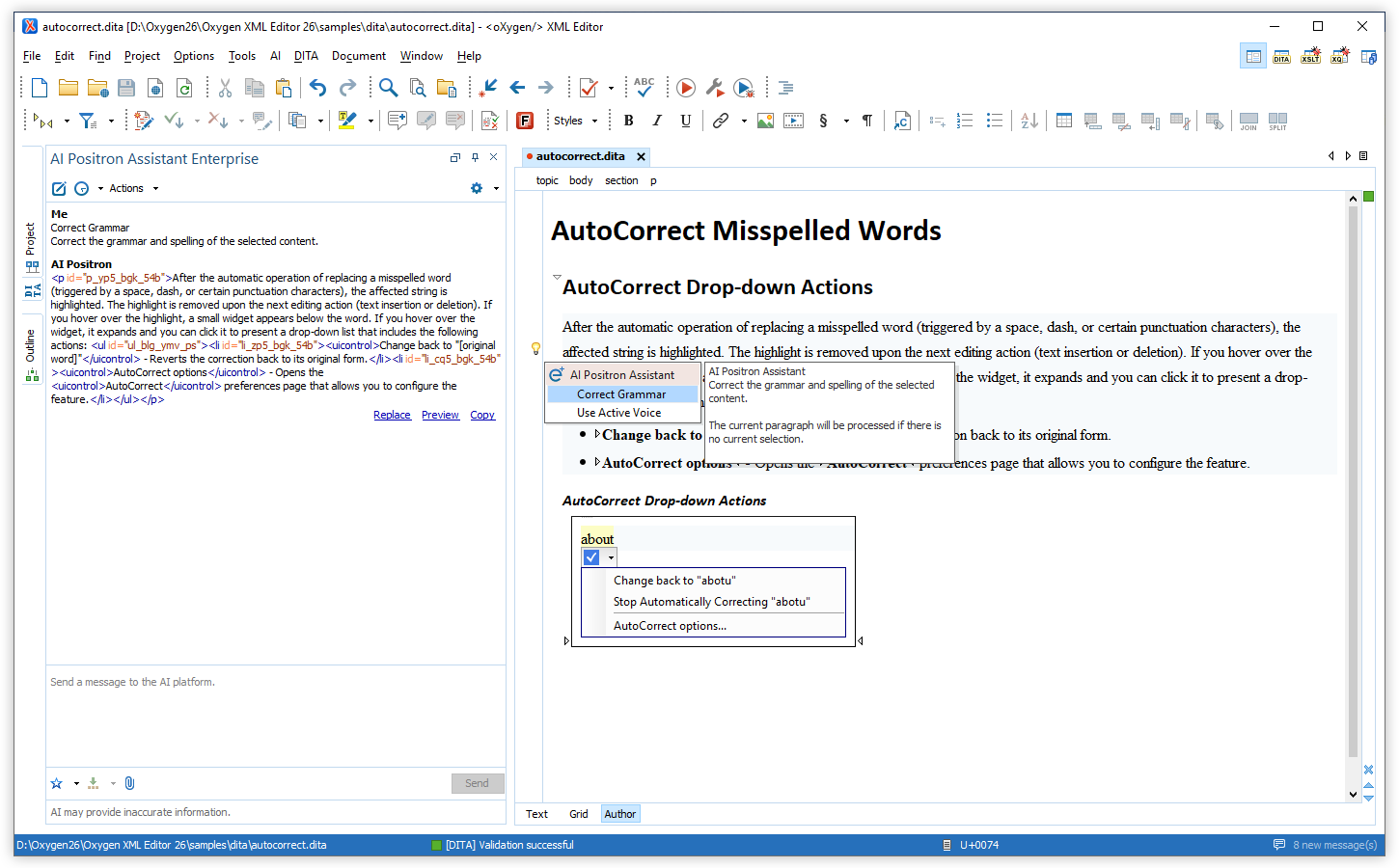
Task: Open the AI settings gear dropdown
Action: [484, 188]
